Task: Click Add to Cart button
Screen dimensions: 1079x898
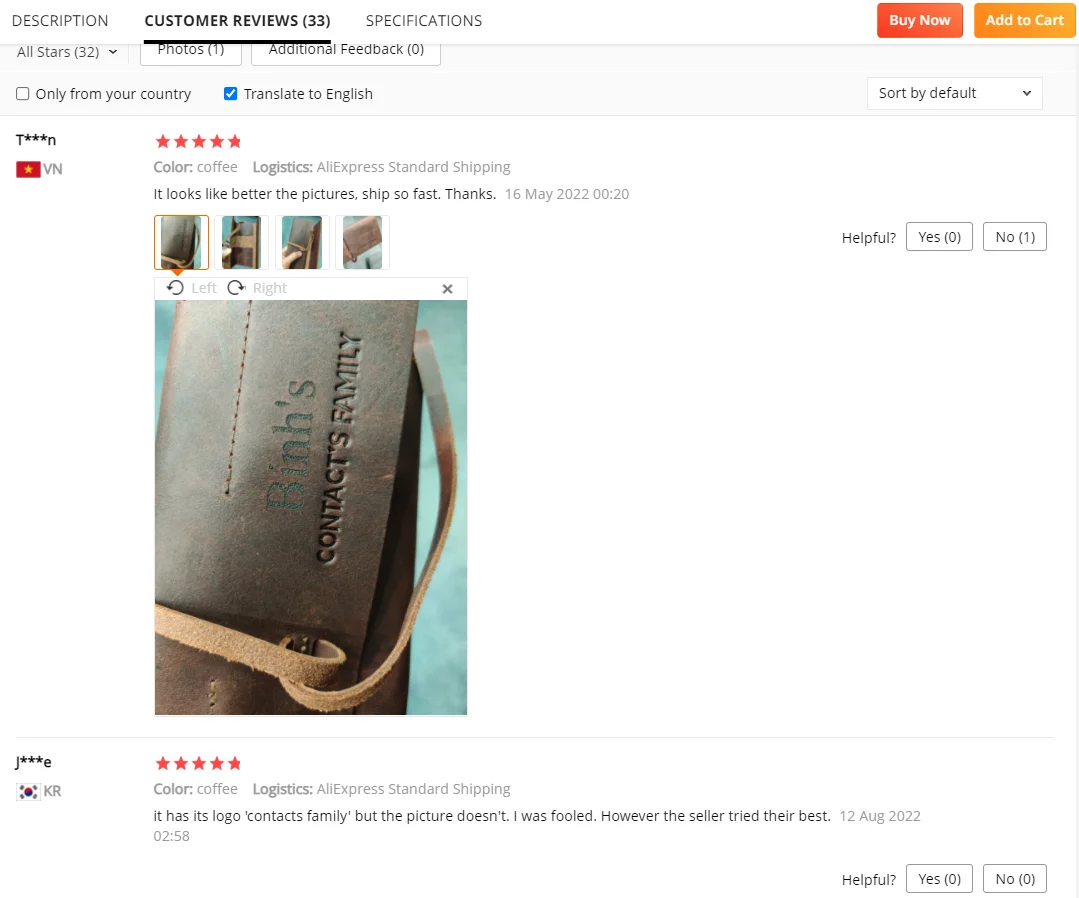Action: [x=1024, y=20]
